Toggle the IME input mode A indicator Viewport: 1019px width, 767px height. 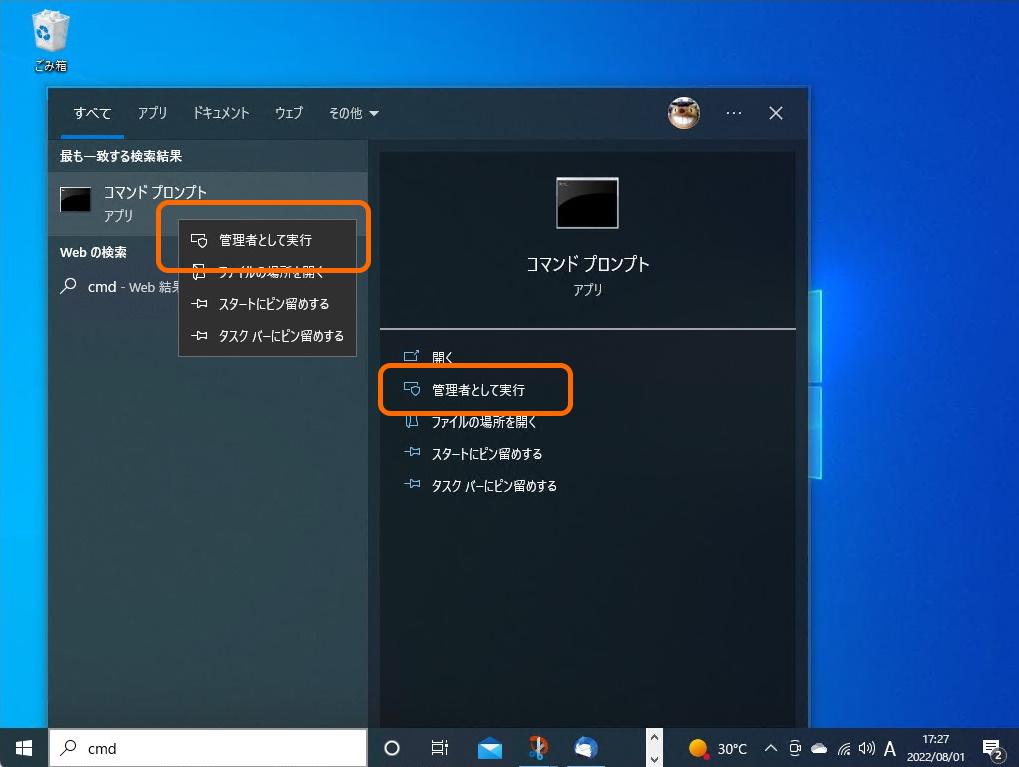pos(890,749)
